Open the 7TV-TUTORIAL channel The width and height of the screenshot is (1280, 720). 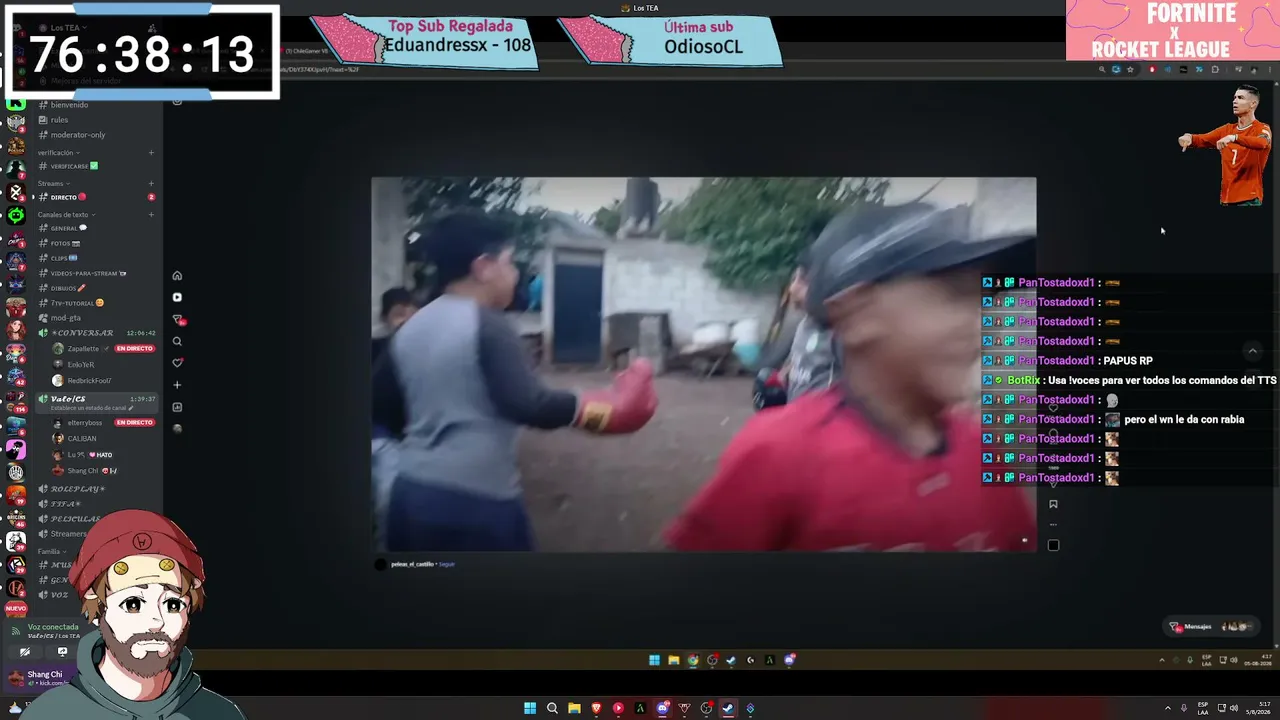click(96, 303)
